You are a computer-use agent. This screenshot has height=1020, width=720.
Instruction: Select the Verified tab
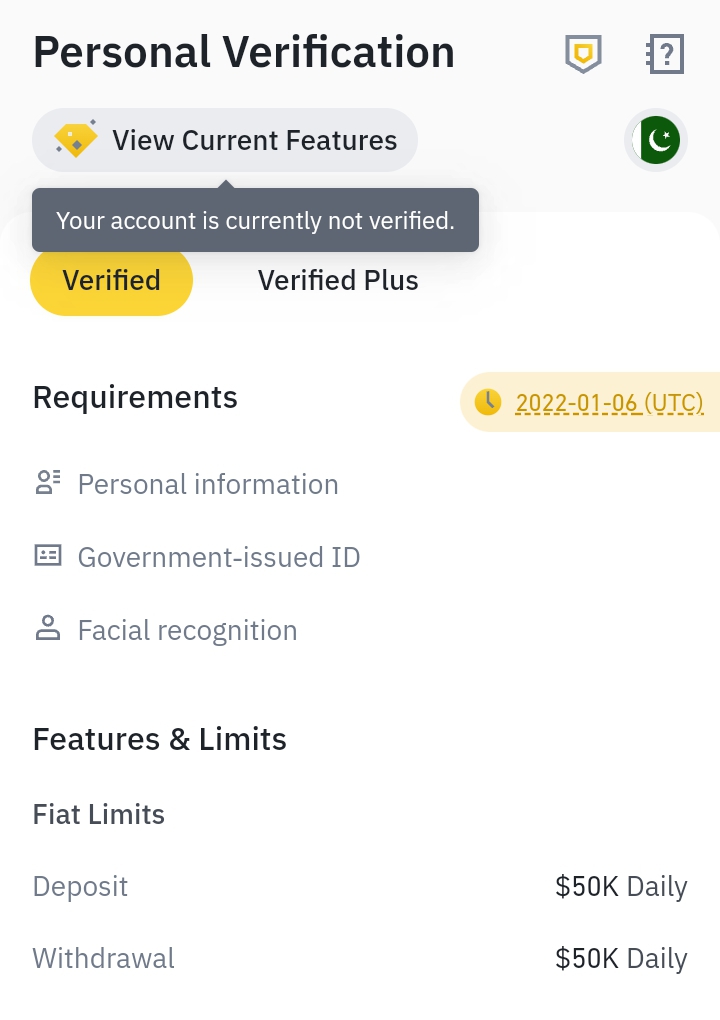pos(111,280)
